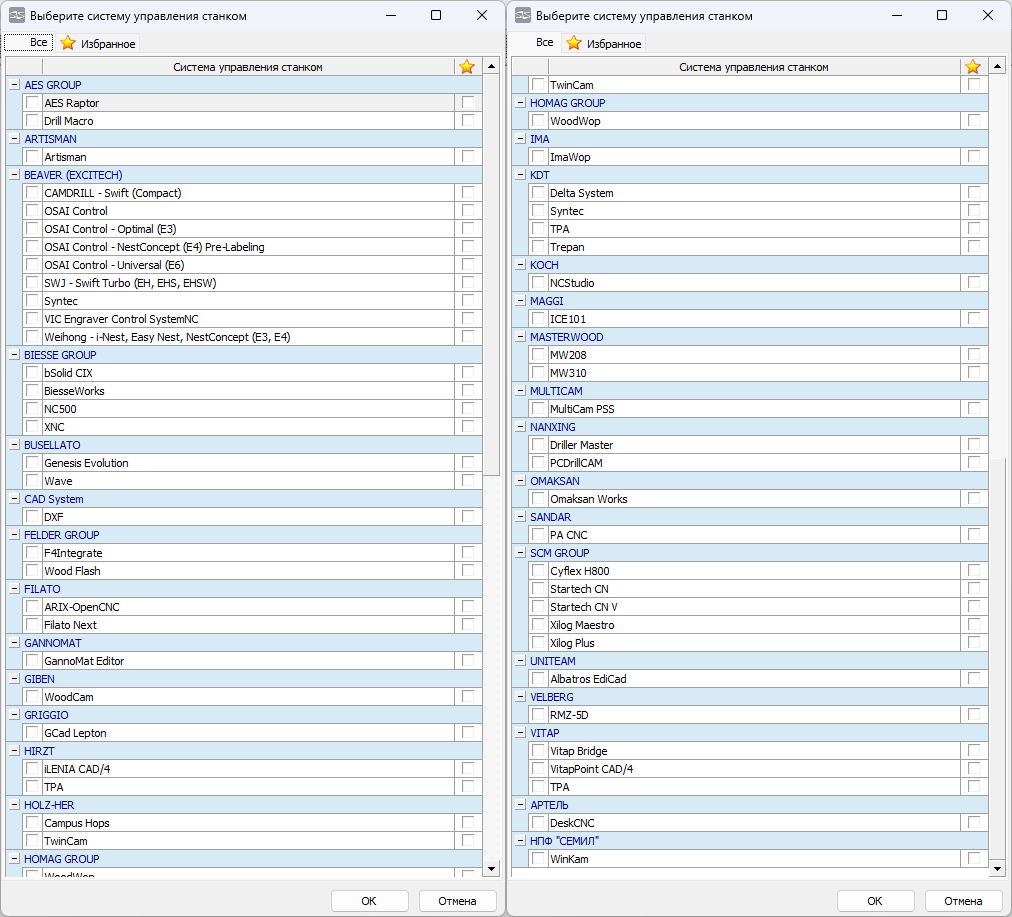Click the star icon on right window's Избранное tab
This screenshot has width=1012, height=917.
point(574,44)
